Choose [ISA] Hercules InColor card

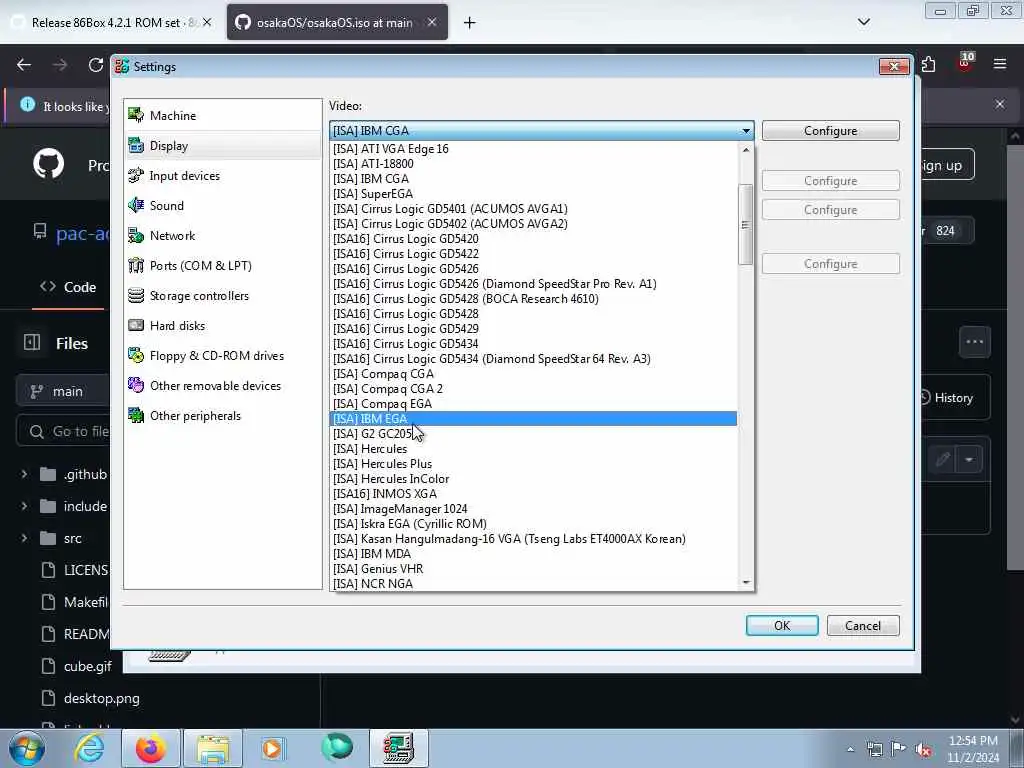pos(534,479)
